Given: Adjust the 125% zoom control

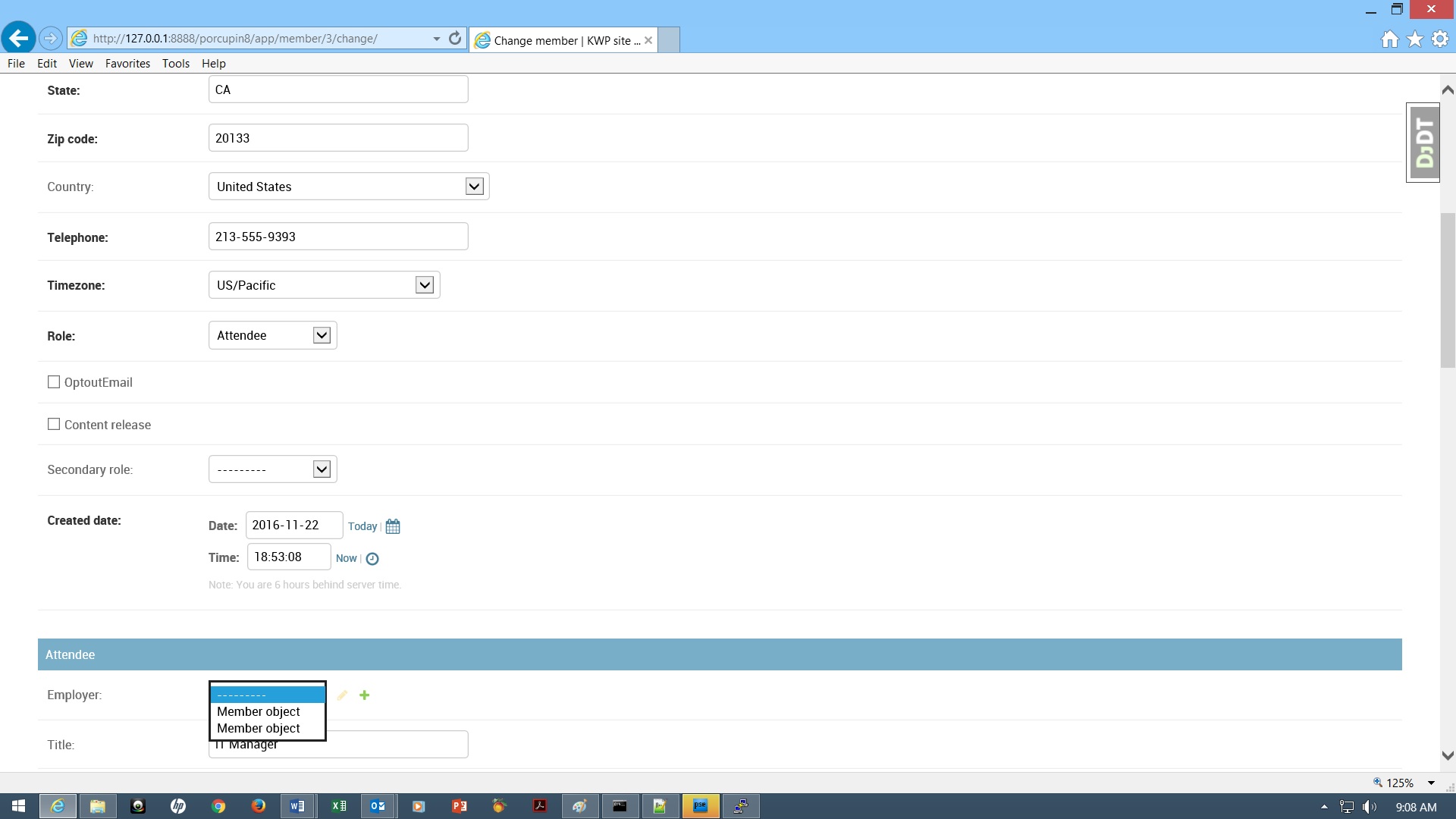Looking at the screenshot, I should (x=1399, y=783).
